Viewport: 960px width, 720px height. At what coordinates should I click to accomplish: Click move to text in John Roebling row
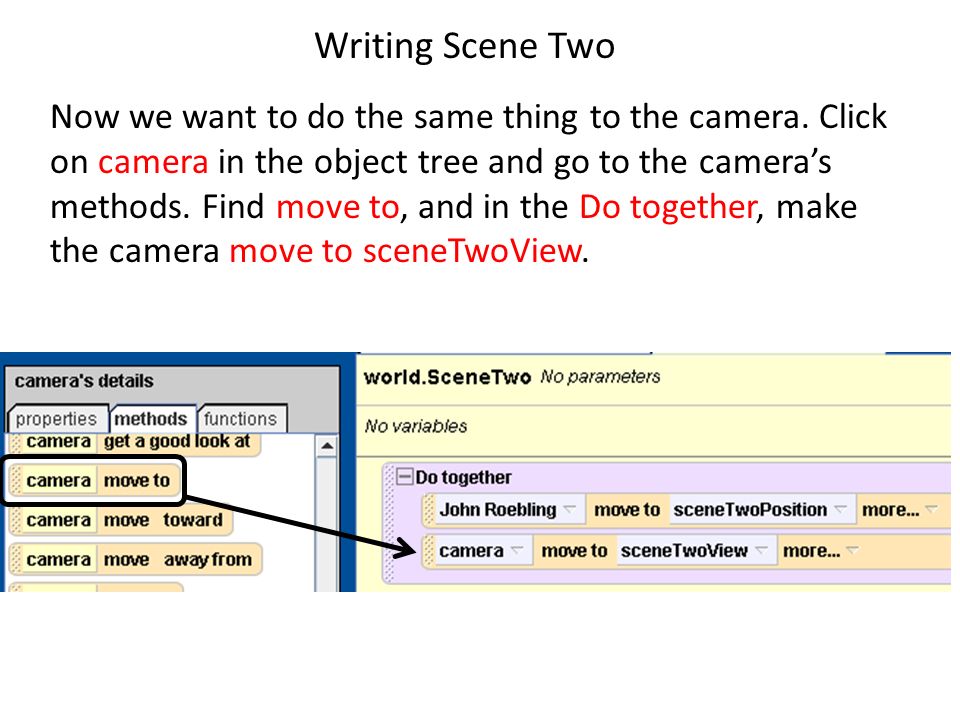[x=627, y=509]
